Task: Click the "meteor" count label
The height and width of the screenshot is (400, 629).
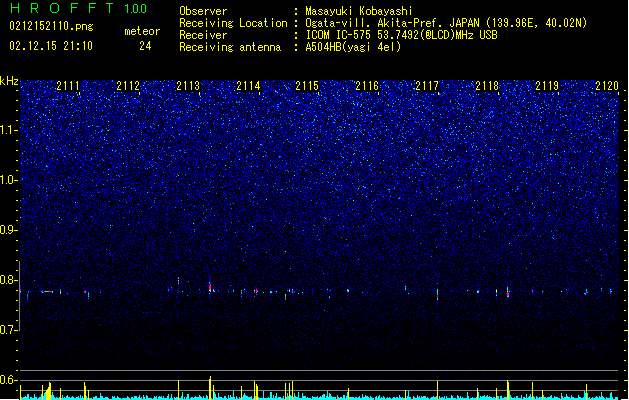Action: pos(142,31)
